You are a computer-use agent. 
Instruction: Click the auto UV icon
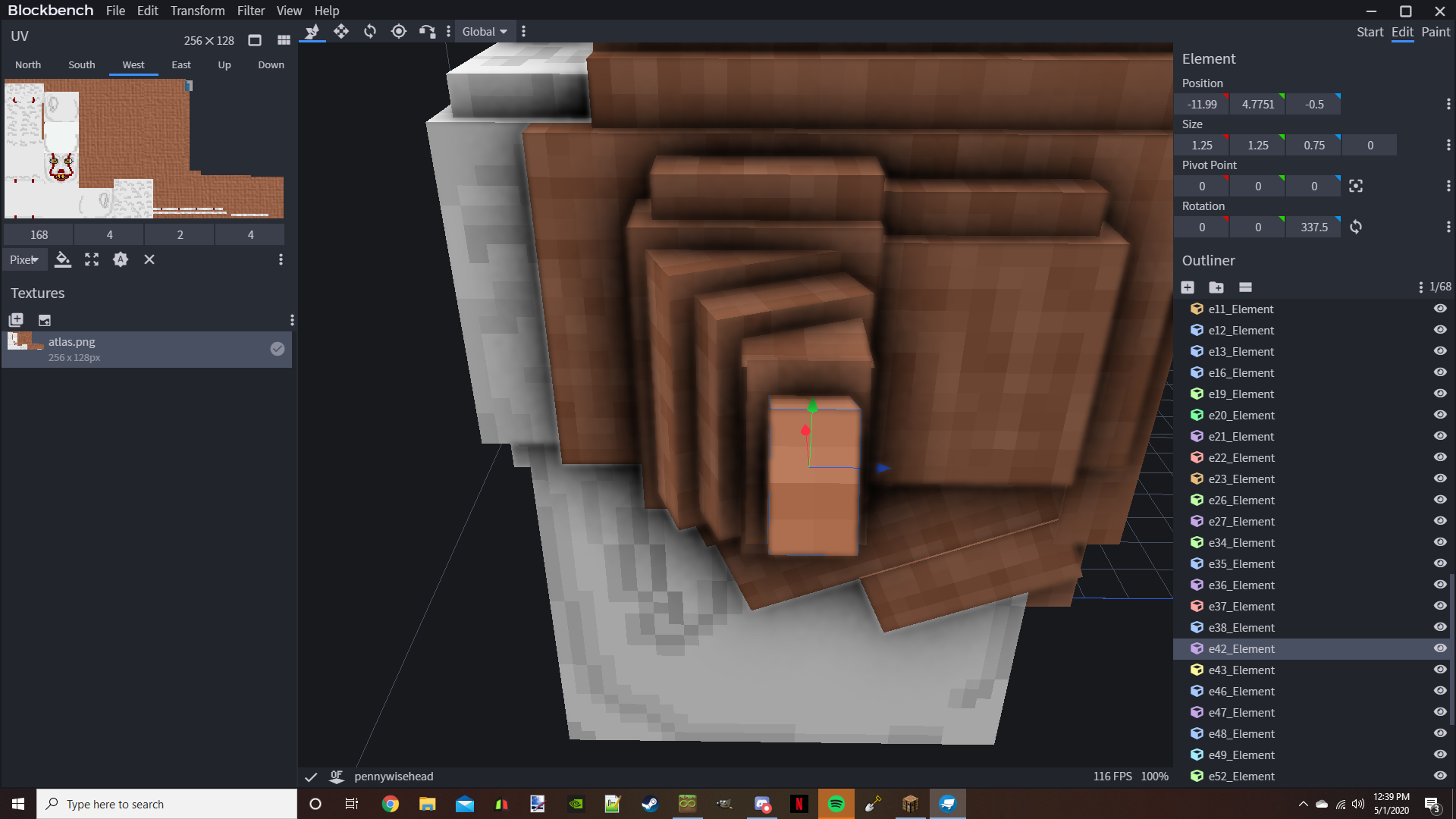(121, 260)
